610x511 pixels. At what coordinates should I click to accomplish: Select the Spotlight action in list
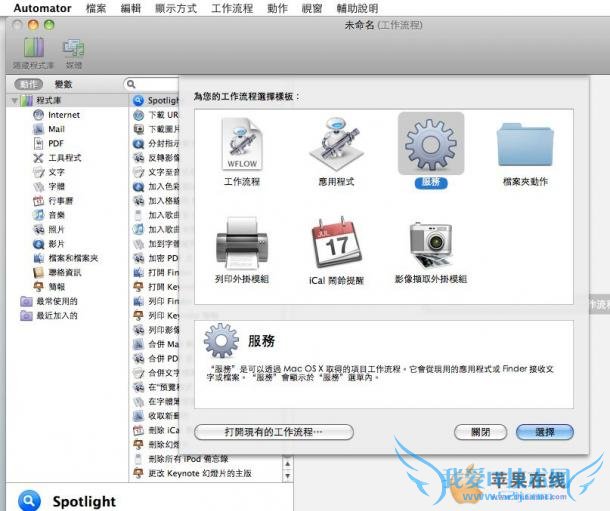tap(156, 100)
